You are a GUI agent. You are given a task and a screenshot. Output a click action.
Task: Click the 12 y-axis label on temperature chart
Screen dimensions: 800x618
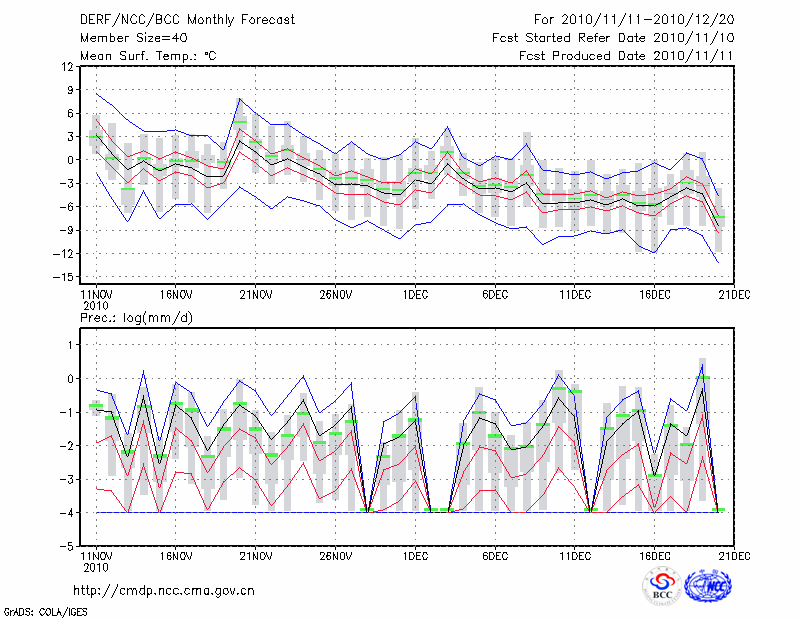67,67
